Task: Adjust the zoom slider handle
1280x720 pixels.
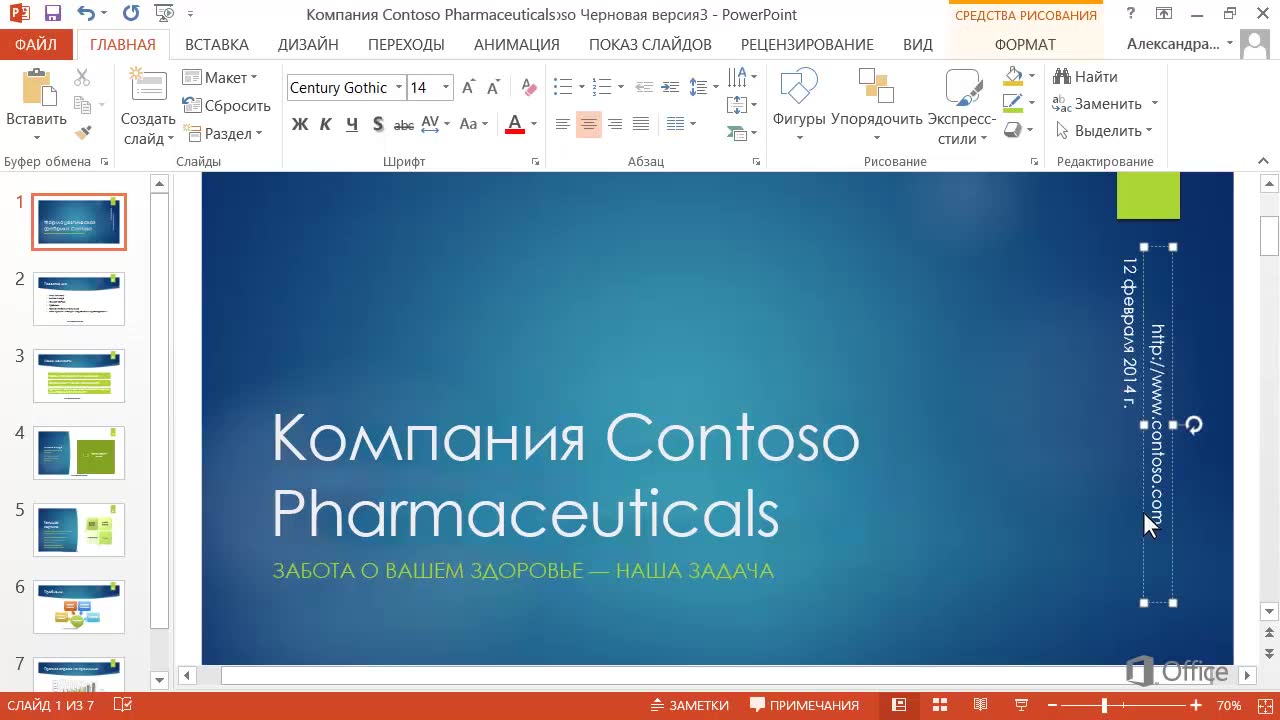Action: point(1104,705)
